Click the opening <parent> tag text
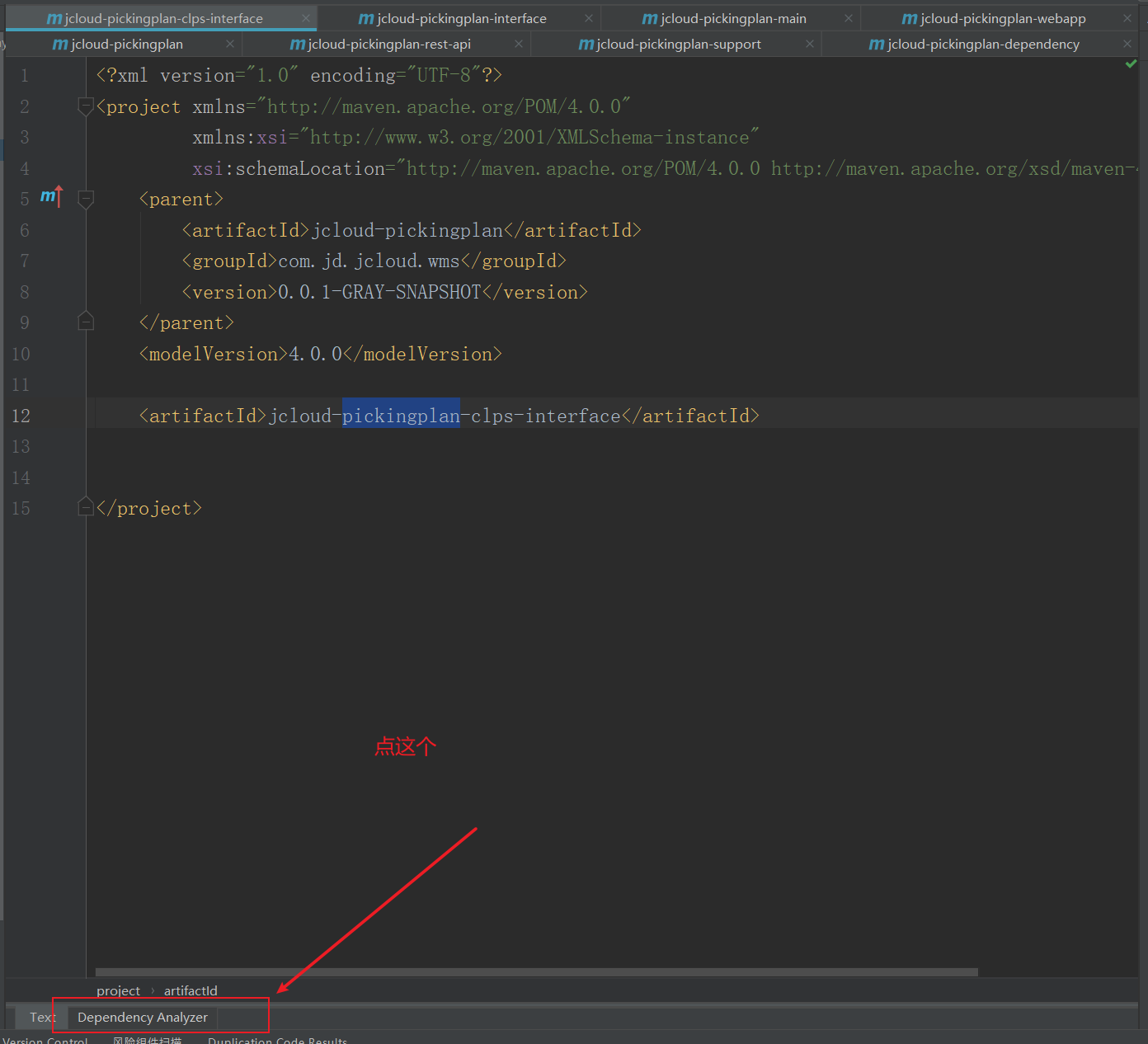This screenshot has width=1148, height=1044. click(x=181, y=199)
